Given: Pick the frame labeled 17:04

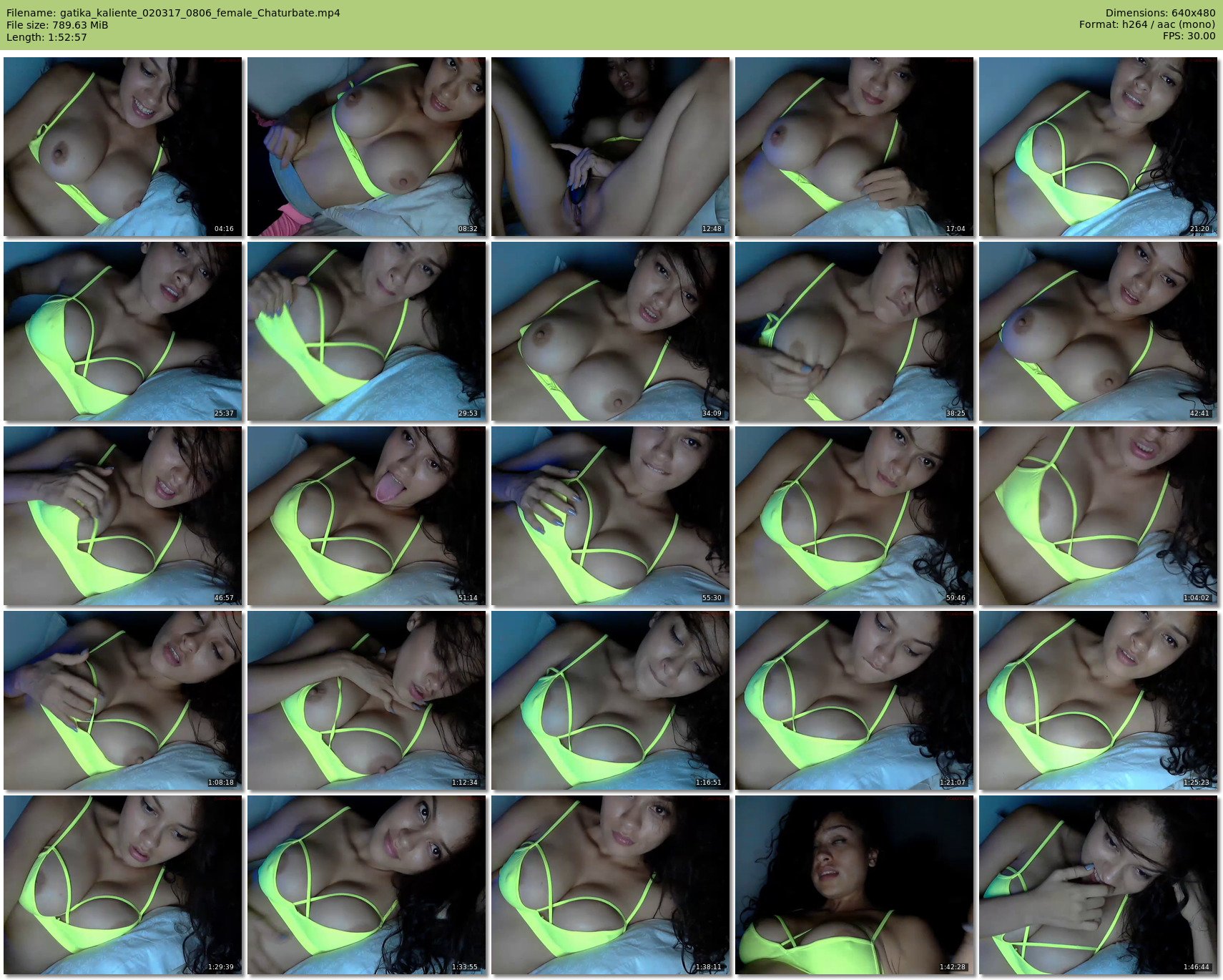Looking at the screenshot, I should coord(855,147).
